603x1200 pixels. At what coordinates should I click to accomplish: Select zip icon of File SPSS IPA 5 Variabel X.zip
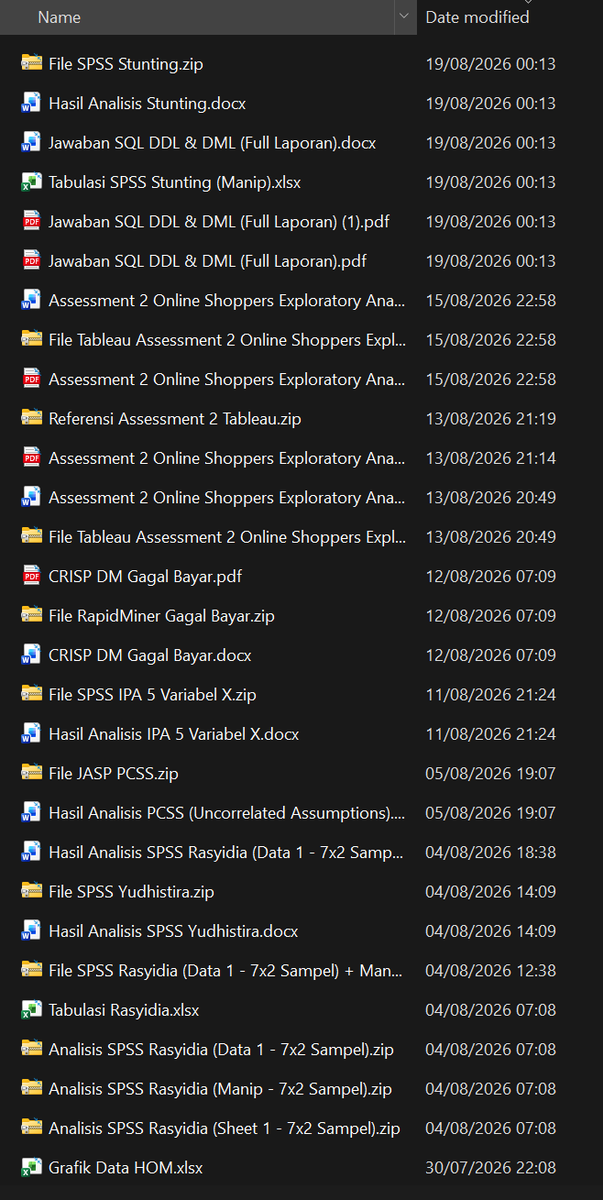point(31,695)
